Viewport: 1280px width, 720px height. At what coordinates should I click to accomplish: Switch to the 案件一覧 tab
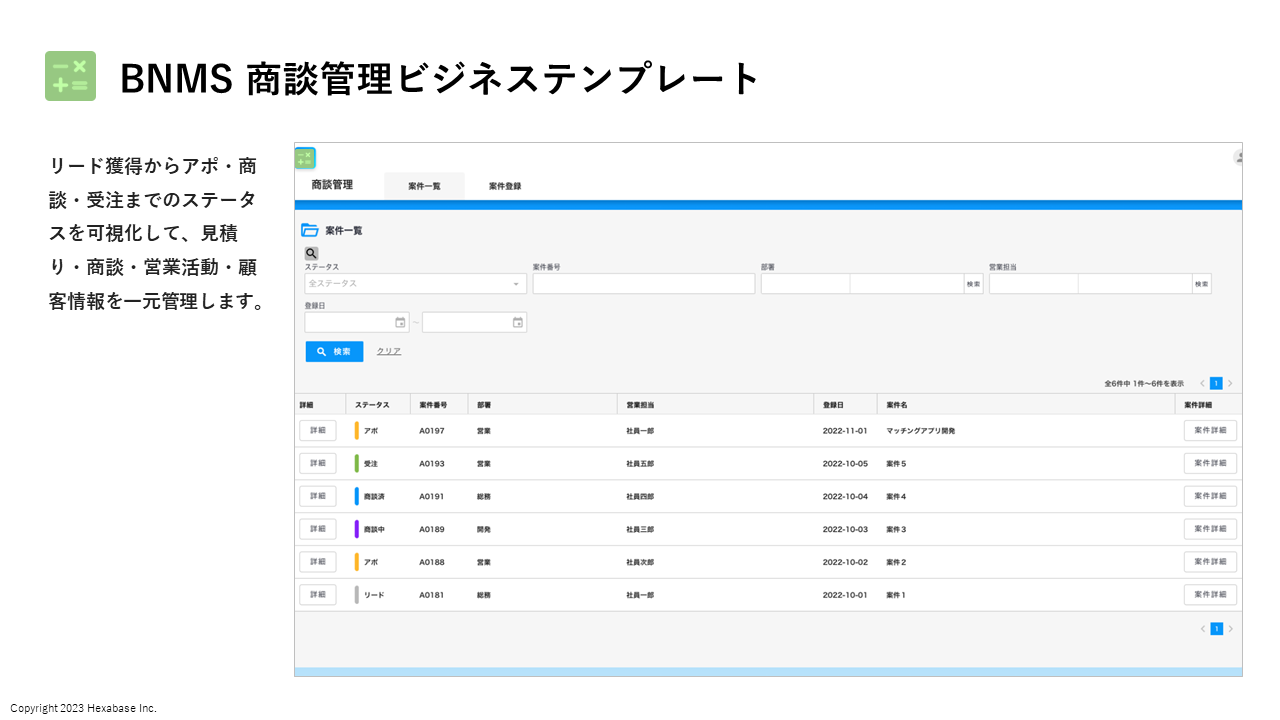point(424,186)
